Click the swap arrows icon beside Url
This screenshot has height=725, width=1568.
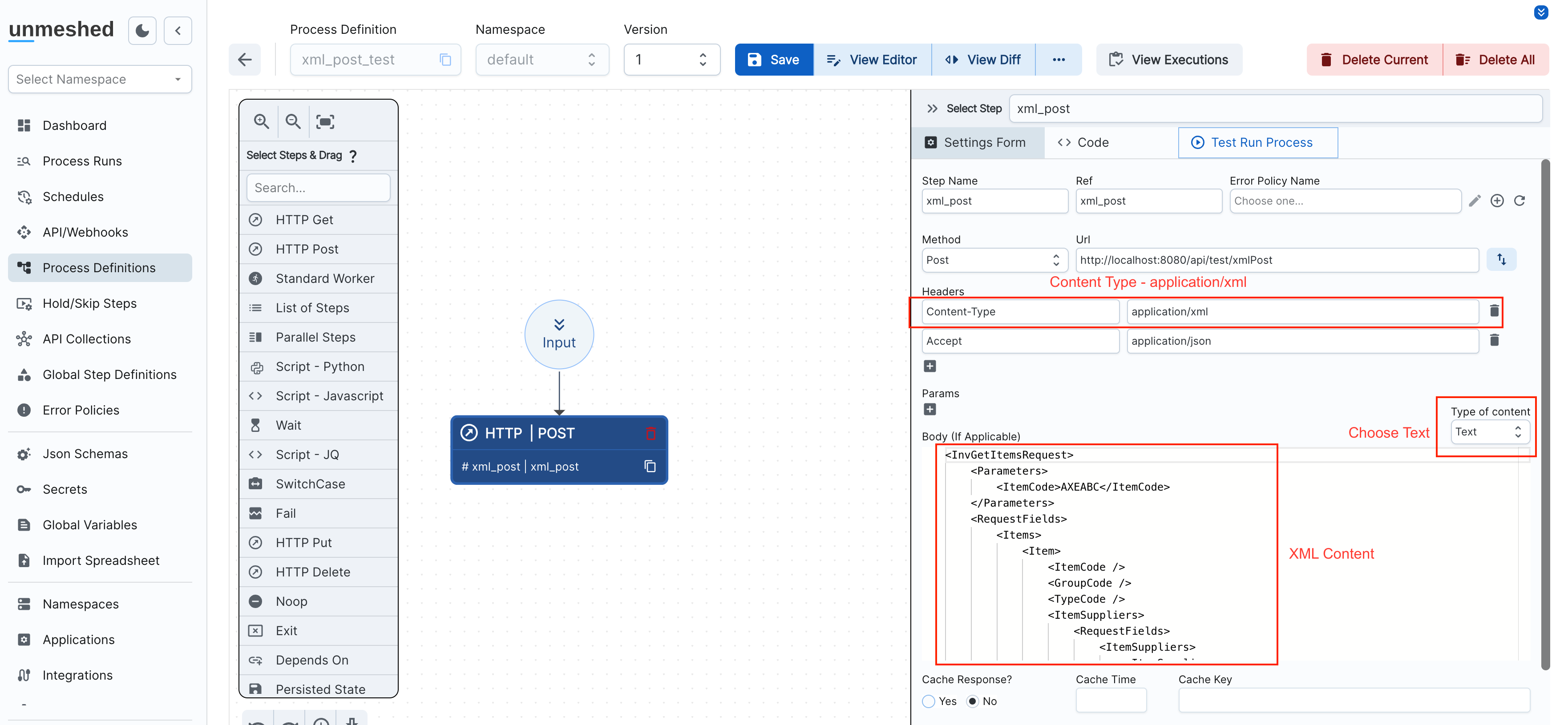1501,260
